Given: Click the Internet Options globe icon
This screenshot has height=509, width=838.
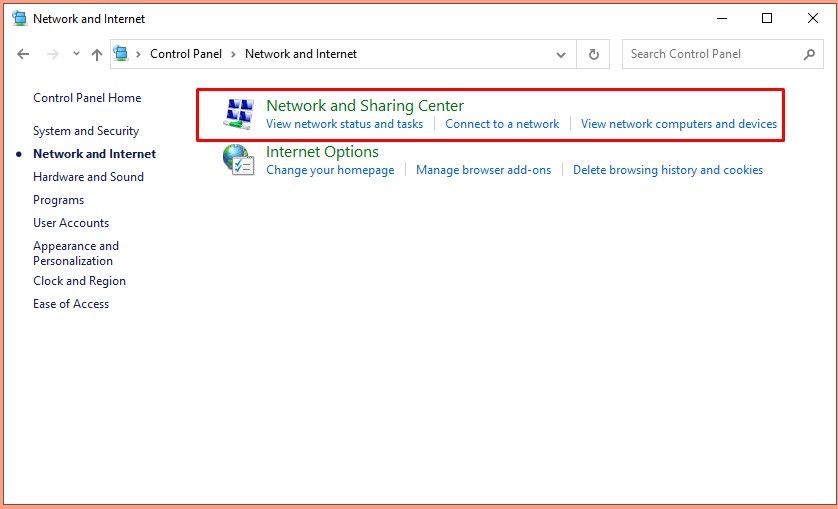Looking at the screenshot, I should (x=238, y=160).
